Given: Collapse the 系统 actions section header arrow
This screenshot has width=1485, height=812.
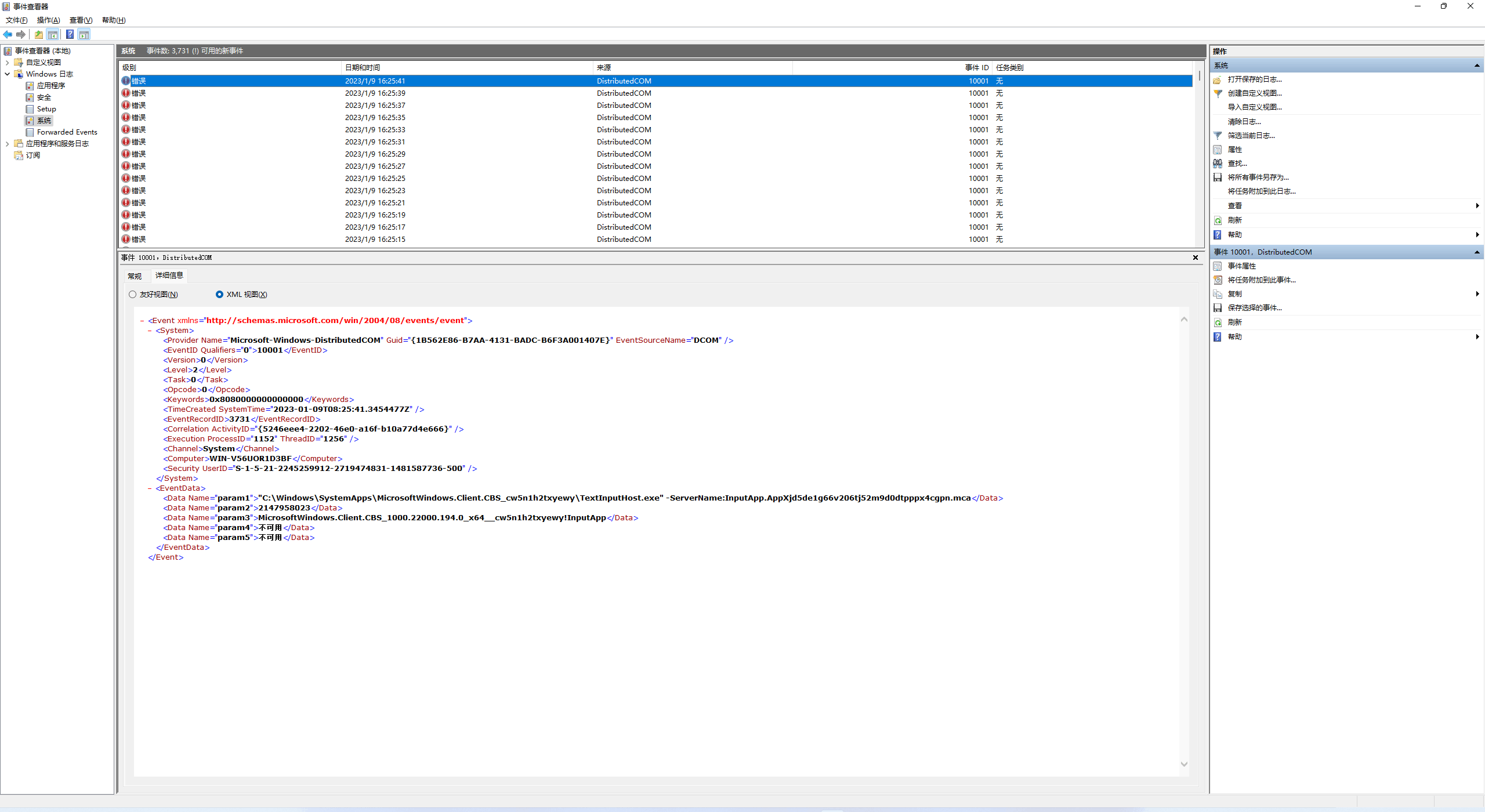Looking at the screenshot, I should [1477, 66].
